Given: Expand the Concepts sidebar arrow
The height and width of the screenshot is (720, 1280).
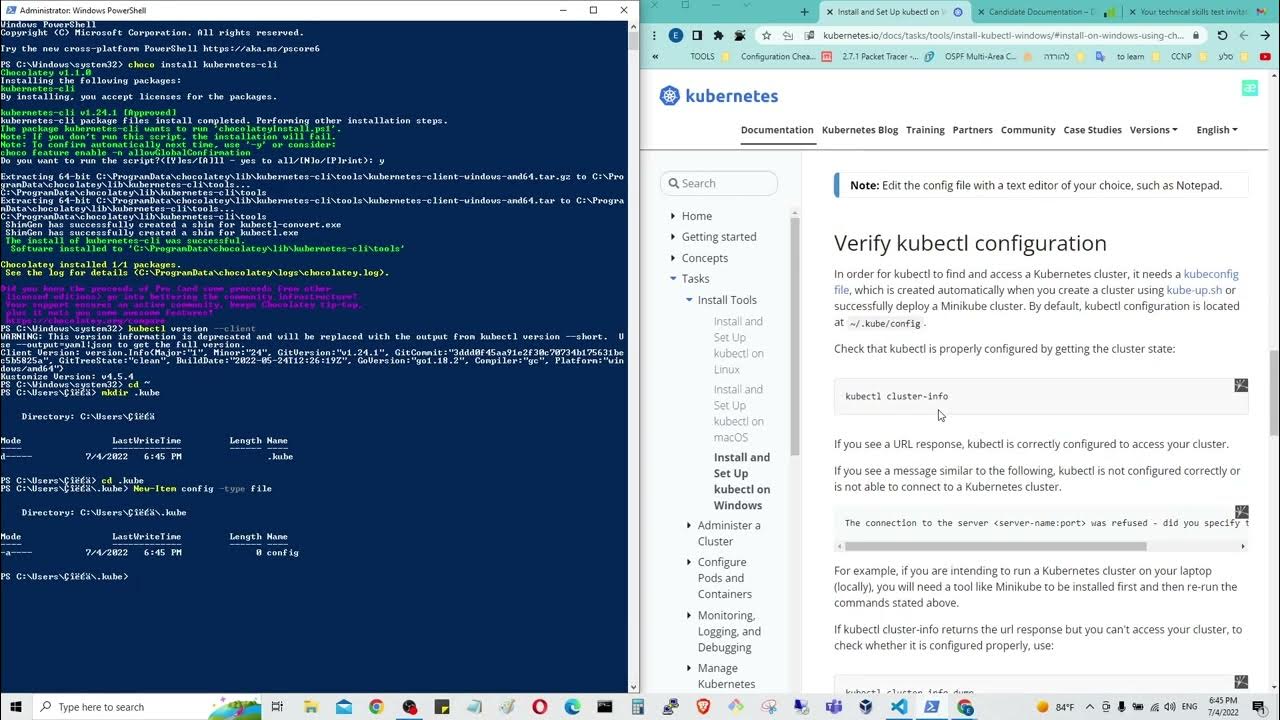Looking at the screenshot, I should pos(673,258).
